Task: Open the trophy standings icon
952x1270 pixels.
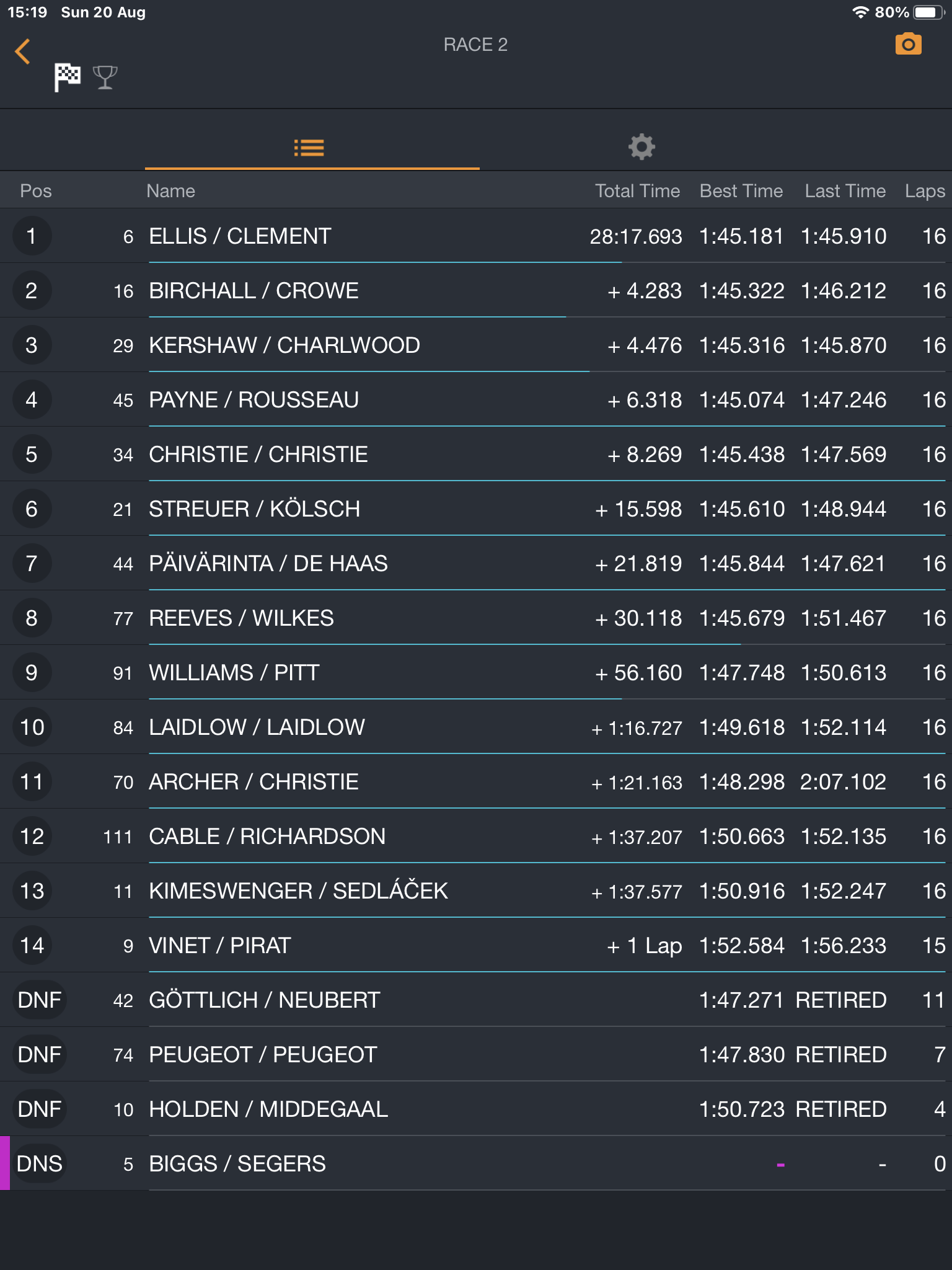Action: pos(105,78)
